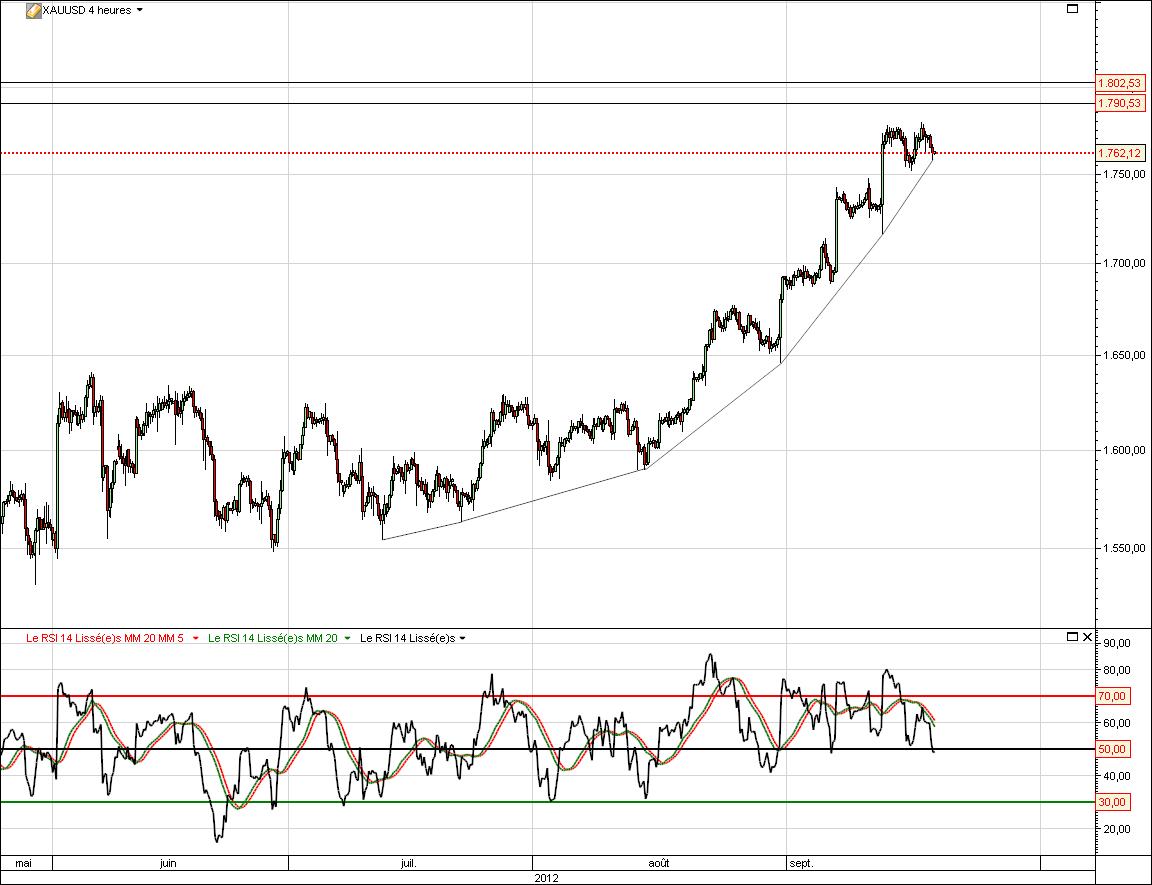The height and width of the screenshot is (885, 1152).
Task: Select the 1.802,53 price level label
Action: point(1120,83)
